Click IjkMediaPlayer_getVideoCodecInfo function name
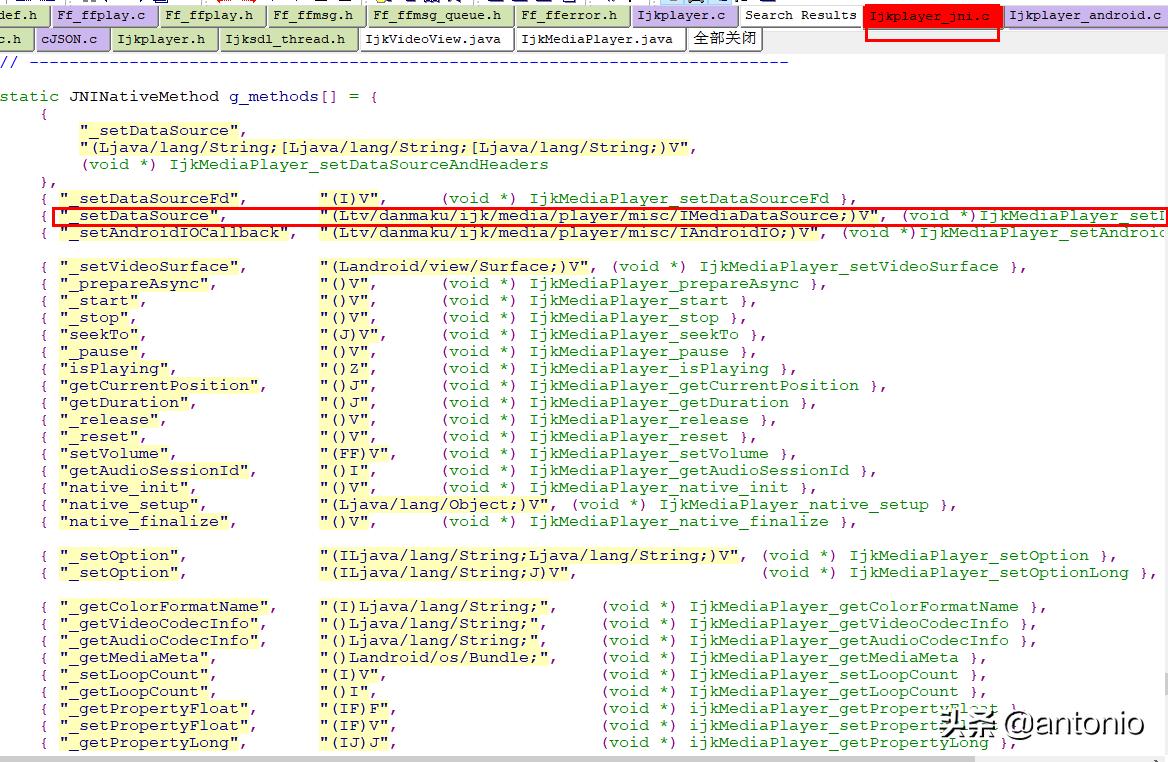 point(848,624)
